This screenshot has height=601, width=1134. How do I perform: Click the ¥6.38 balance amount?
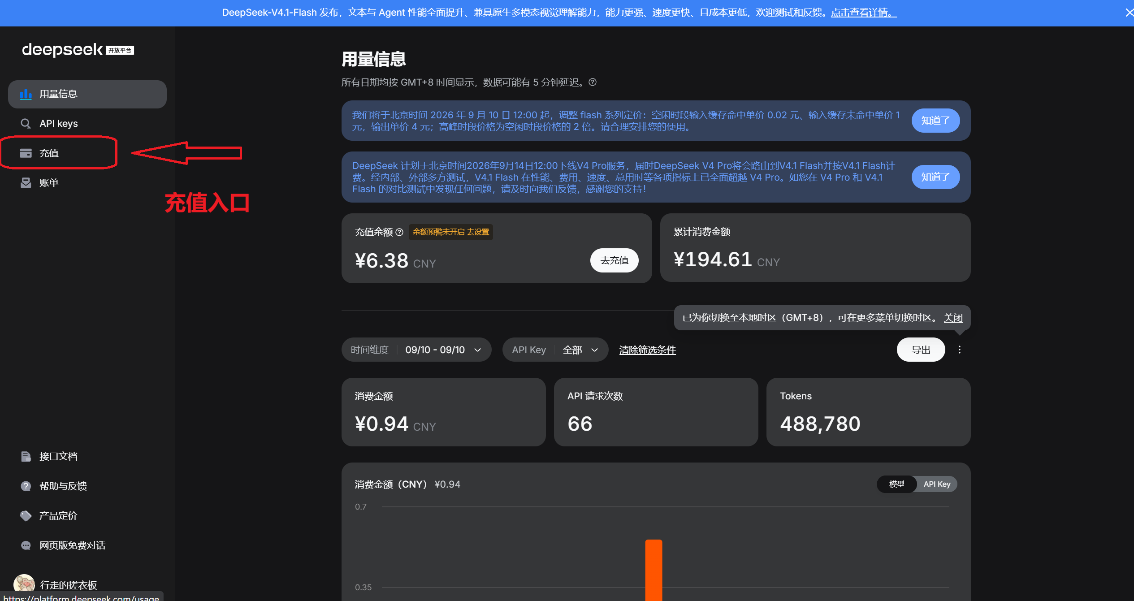pyautogui.click(x=382, y=260)
